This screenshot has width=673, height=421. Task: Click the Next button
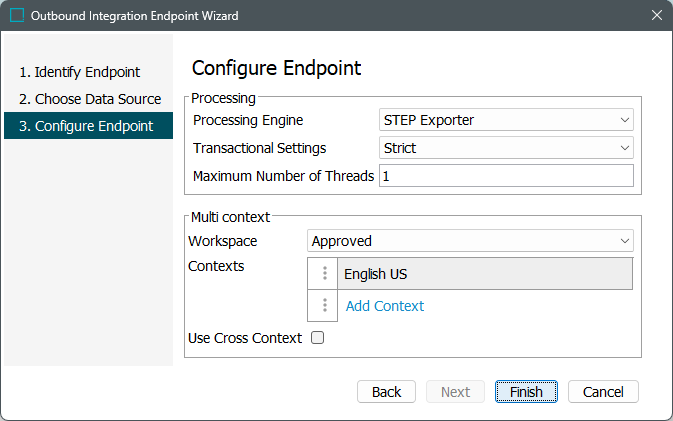[455, 391]
